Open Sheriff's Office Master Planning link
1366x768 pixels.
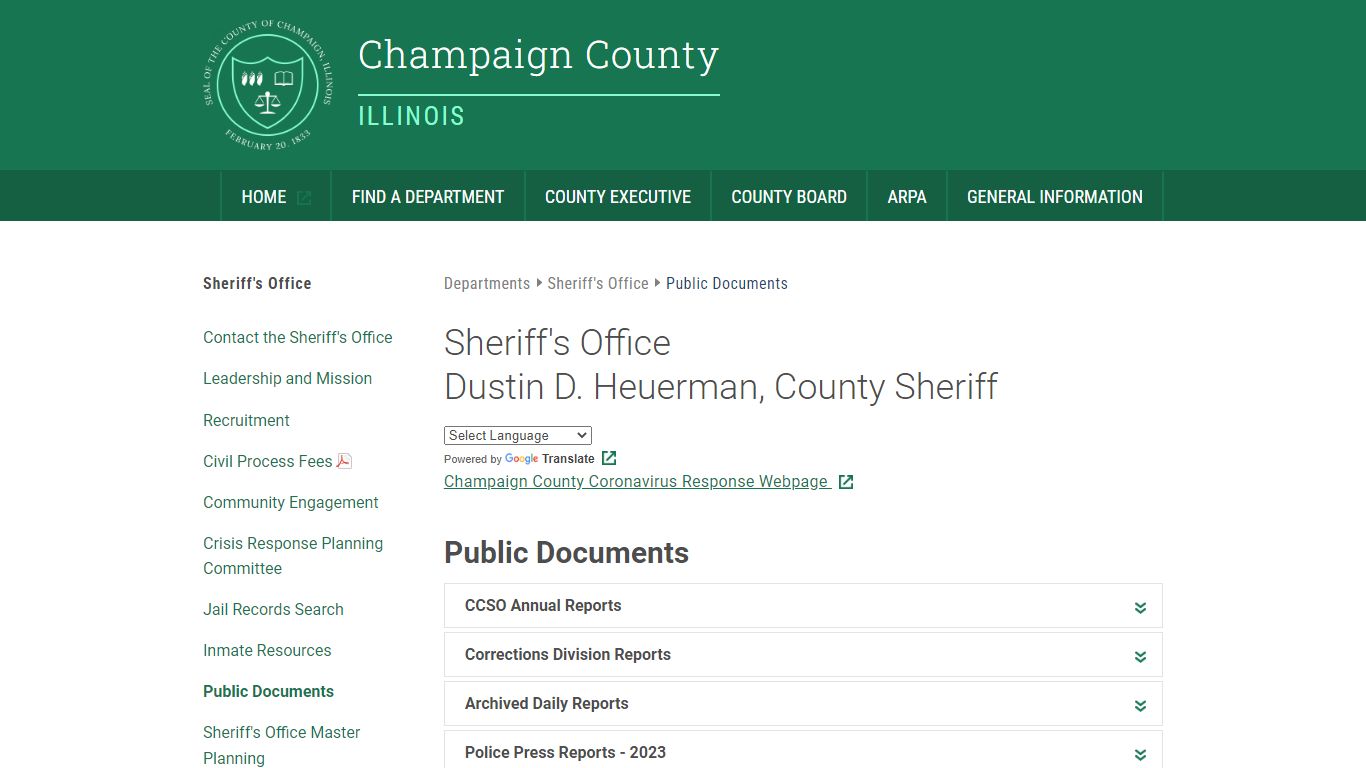point(282,745)
